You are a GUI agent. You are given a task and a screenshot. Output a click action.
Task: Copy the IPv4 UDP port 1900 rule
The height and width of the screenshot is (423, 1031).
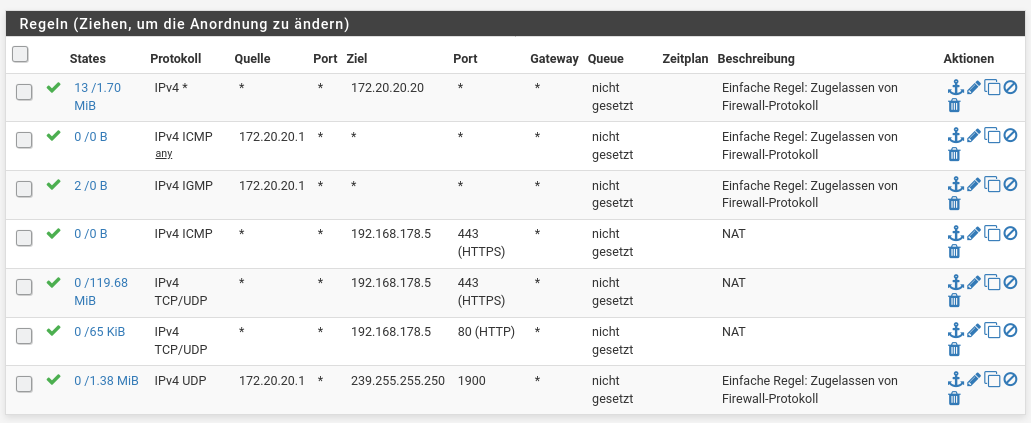[992, 380]
